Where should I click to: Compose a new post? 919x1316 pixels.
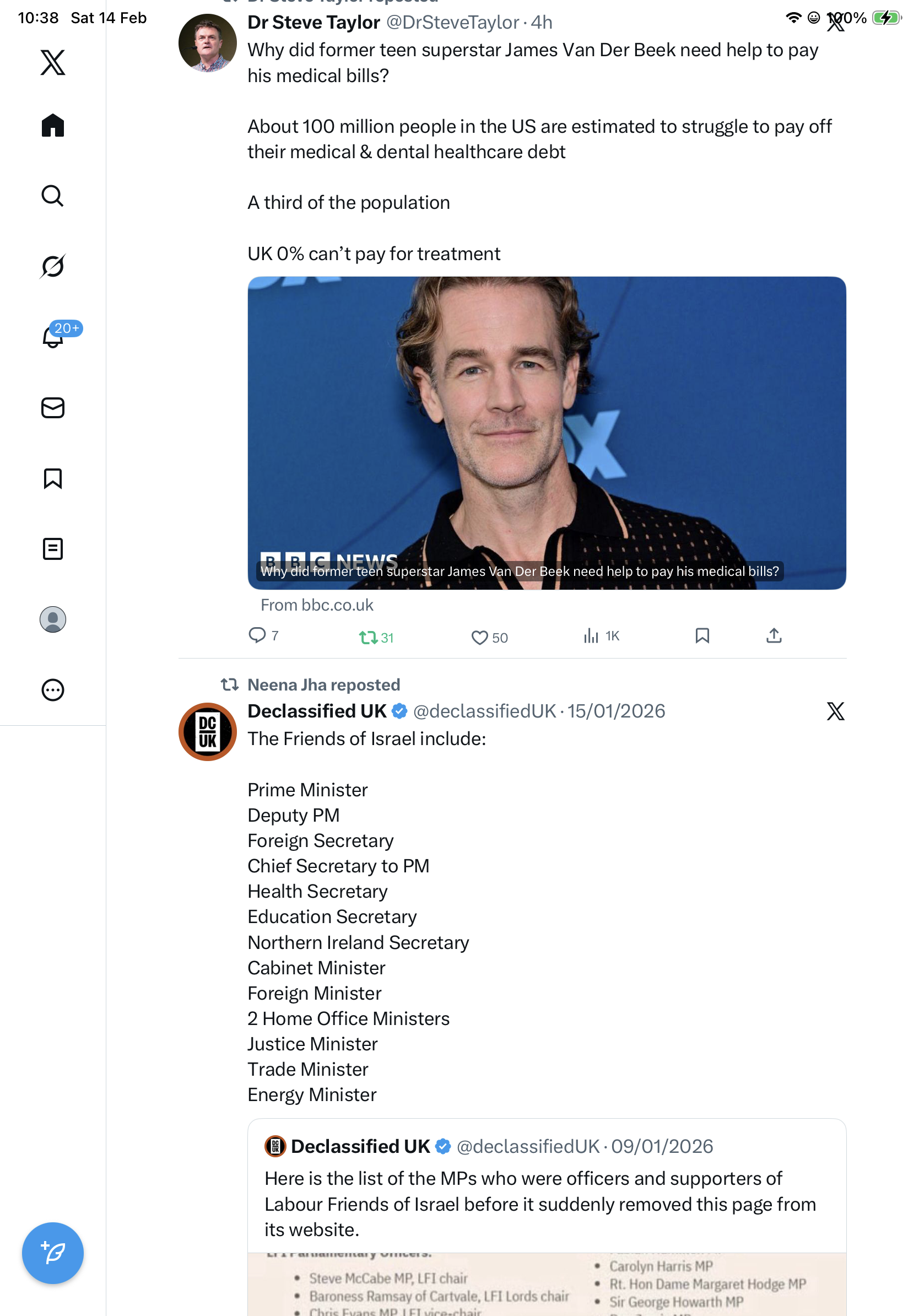coord(53,1253)
